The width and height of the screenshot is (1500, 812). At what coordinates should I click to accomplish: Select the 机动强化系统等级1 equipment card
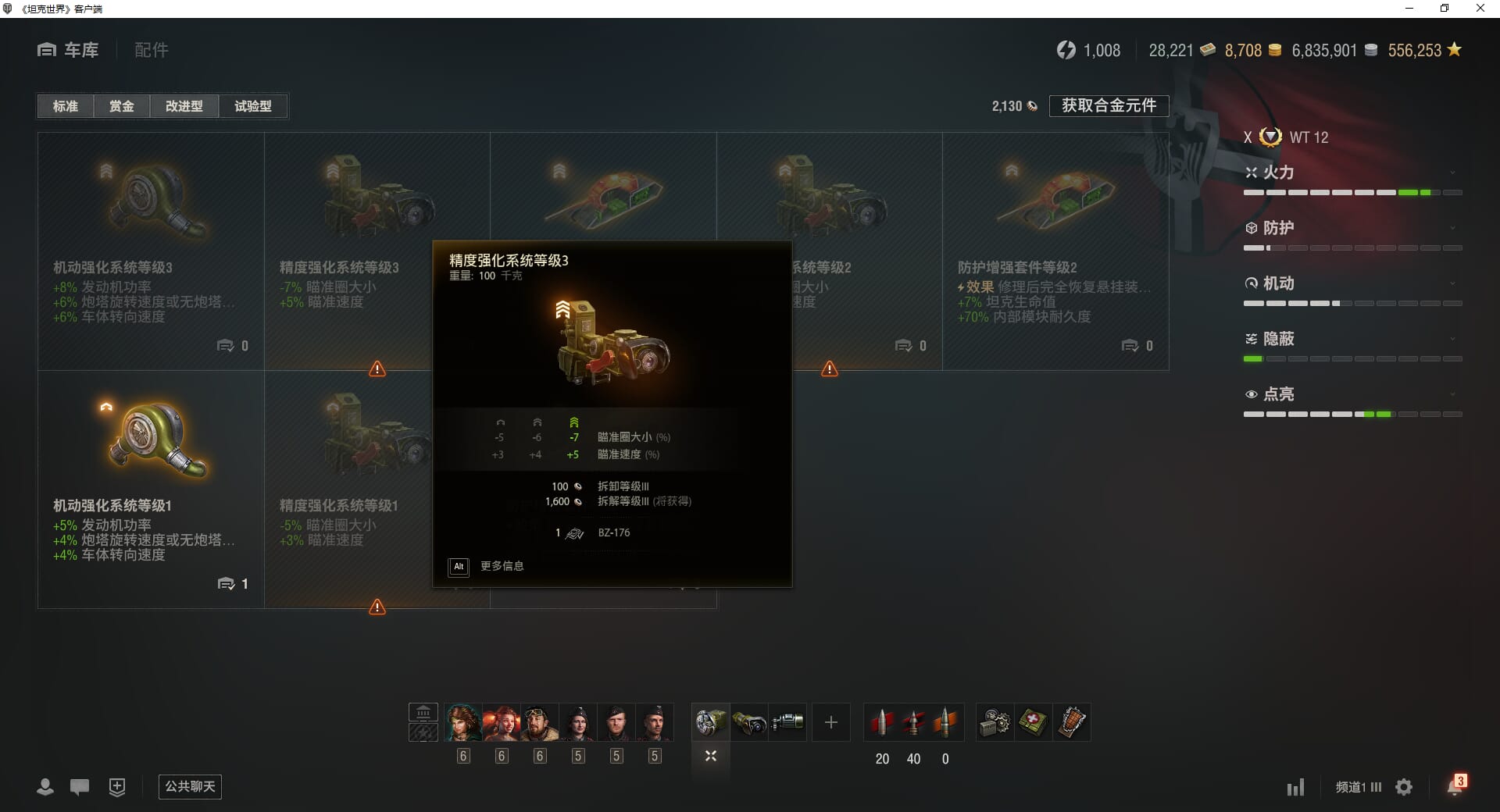[x=151, y=490]
